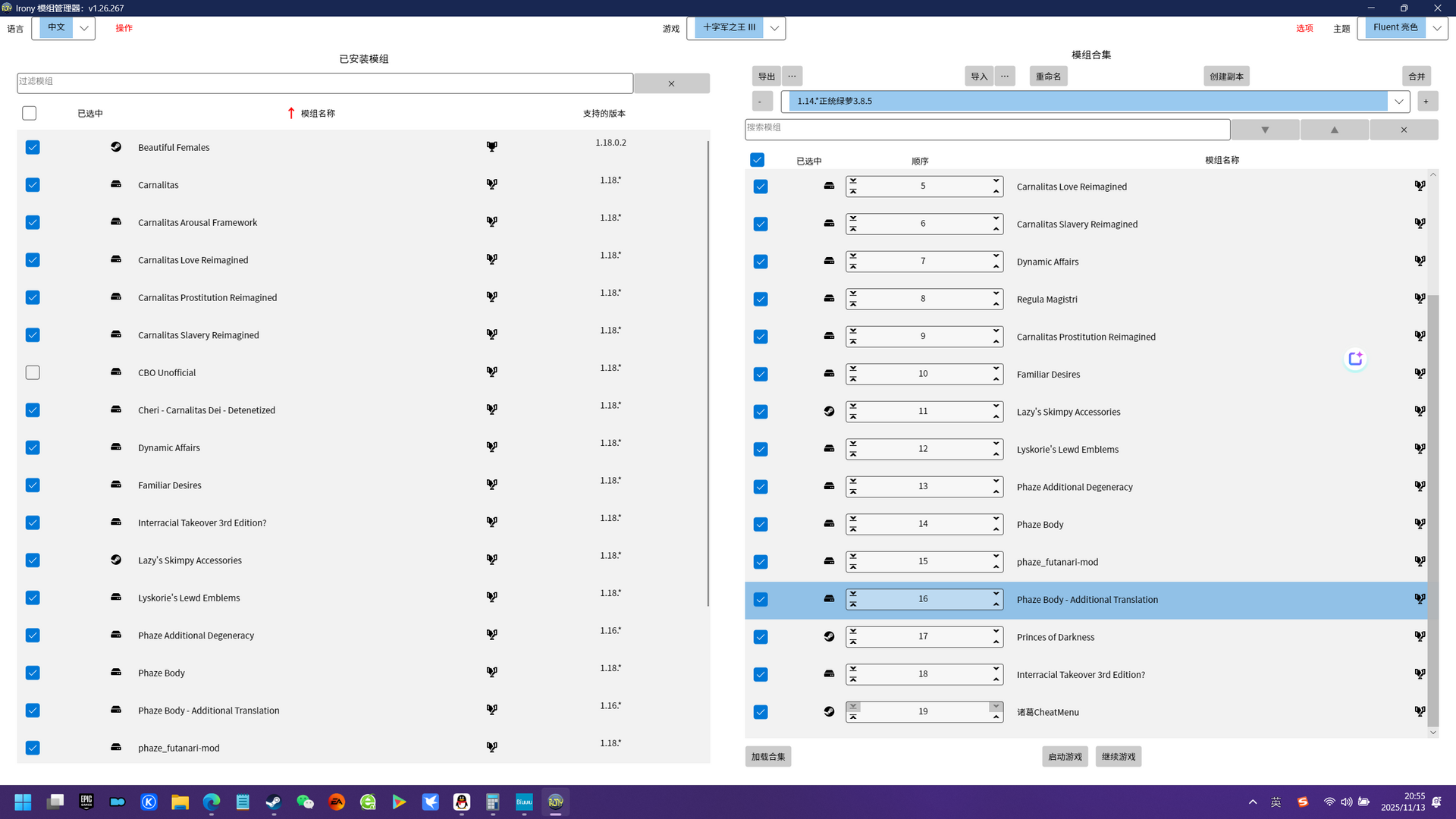Click Steam icon for Princes of Darkness in collection
1456x819 pixels.
pyautogui.click(x=829, y=636)
